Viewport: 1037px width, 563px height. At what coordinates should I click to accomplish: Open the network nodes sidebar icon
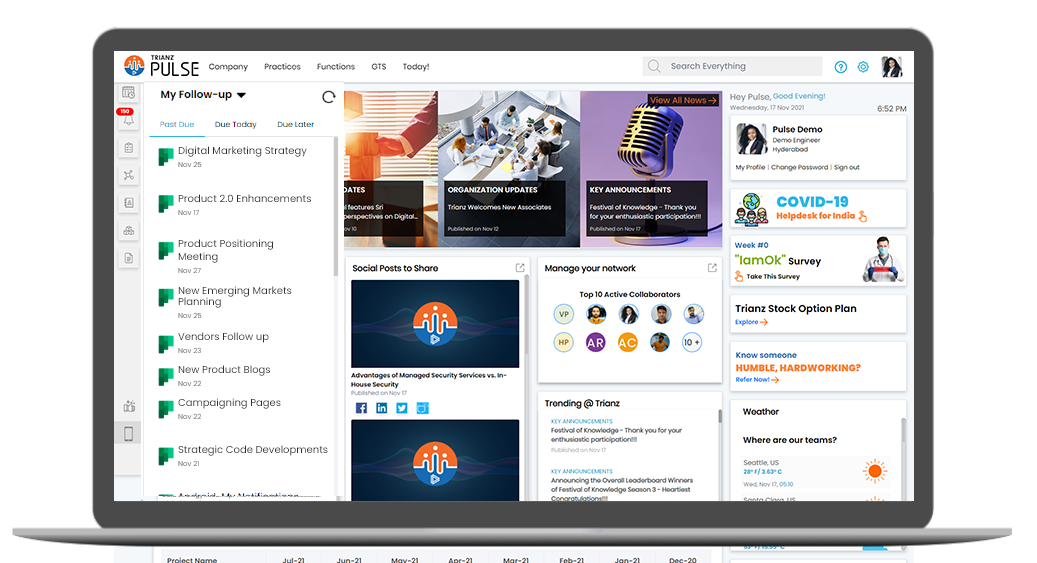click(128, 175)
